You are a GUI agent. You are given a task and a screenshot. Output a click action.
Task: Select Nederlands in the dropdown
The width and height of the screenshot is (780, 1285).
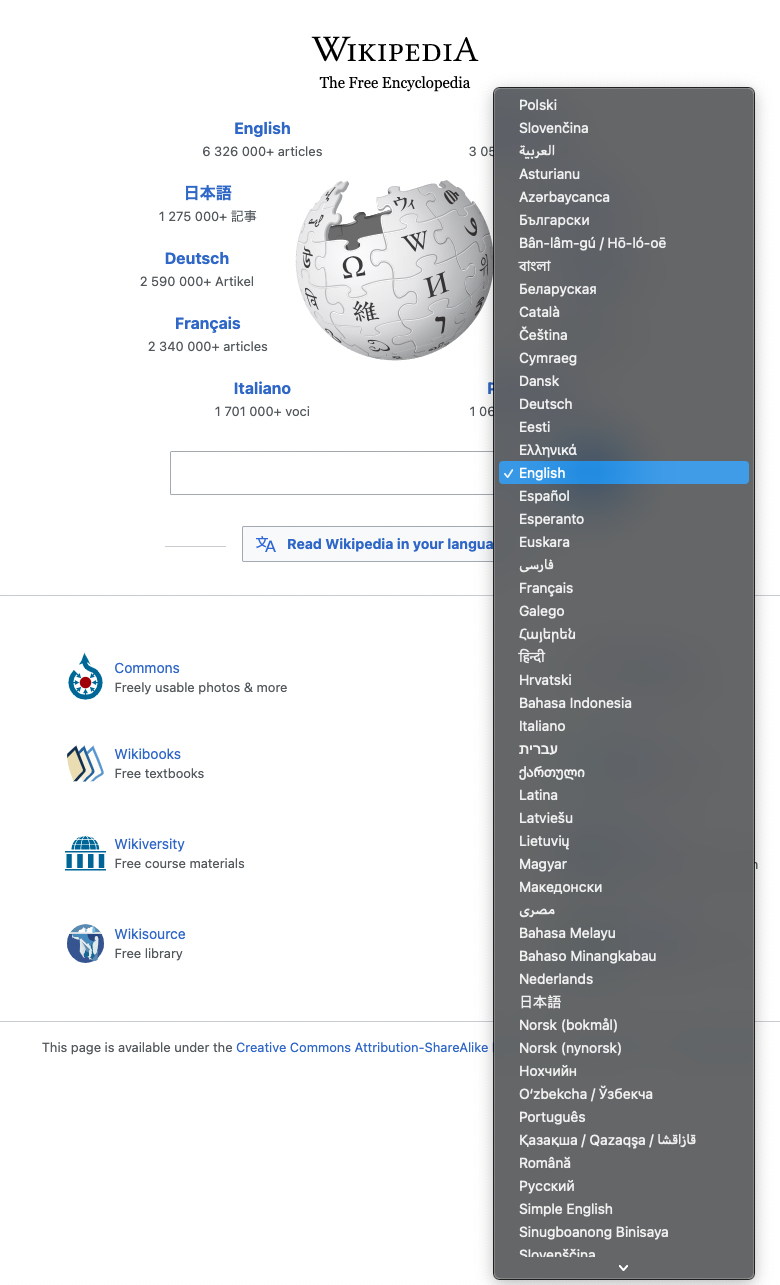coord(624,979)
